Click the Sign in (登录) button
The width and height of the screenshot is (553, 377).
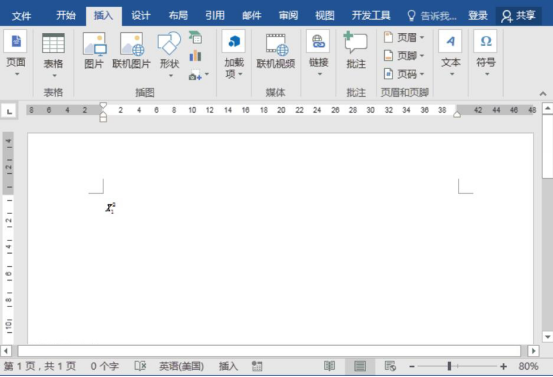pos(478,16)
